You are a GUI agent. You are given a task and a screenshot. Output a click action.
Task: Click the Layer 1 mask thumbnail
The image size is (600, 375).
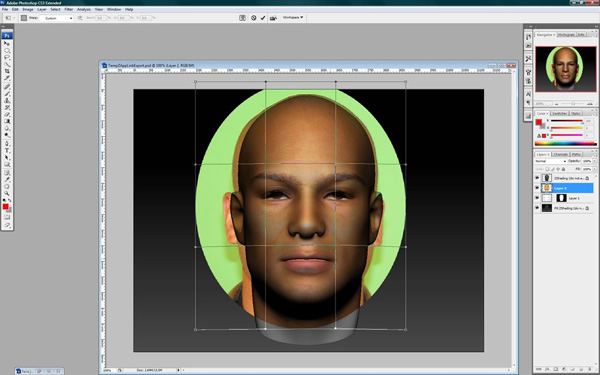coord(561,198)
